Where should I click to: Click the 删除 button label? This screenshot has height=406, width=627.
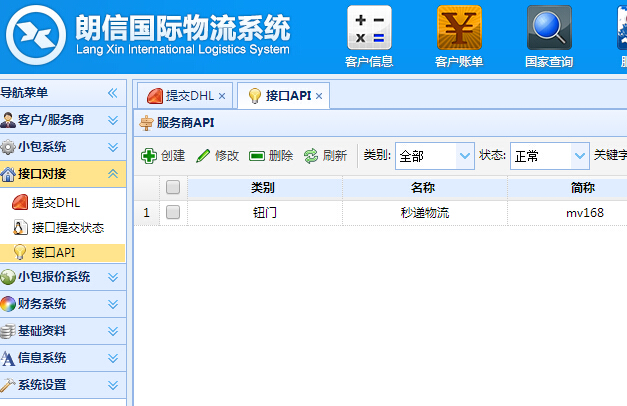click(281, 156)
